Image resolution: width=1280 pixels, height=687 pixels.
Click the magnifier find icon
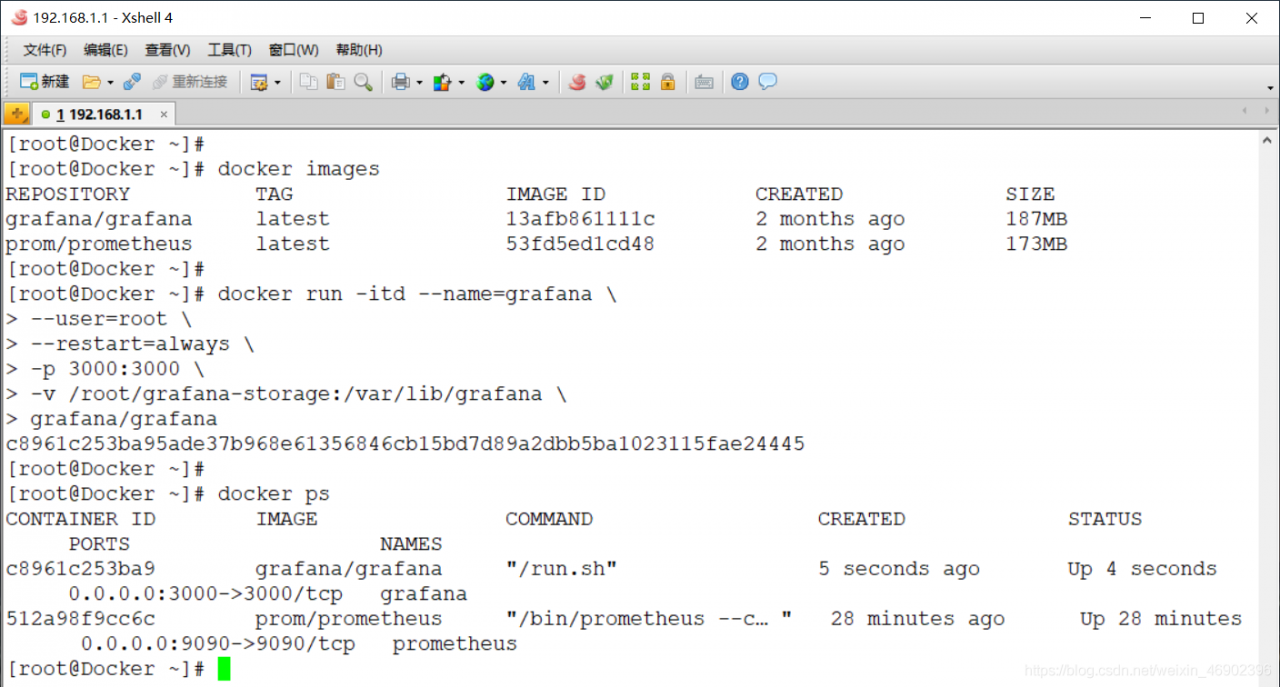coord(363,82)
